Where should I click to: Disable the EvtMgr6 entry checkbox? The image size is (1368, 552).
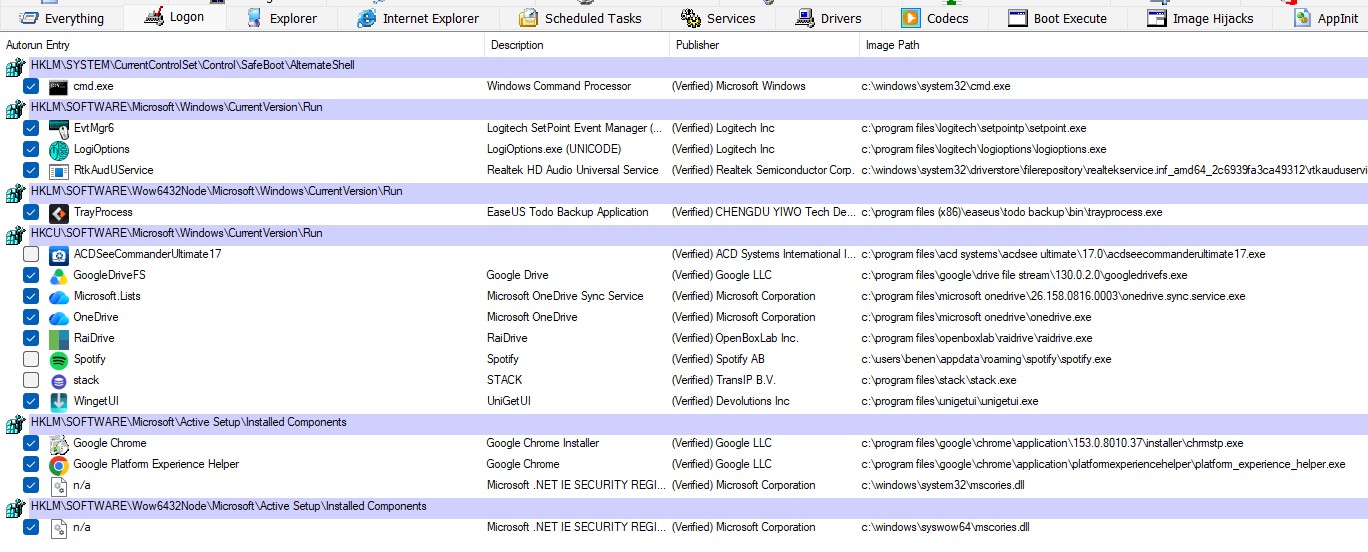pos(31,128)
